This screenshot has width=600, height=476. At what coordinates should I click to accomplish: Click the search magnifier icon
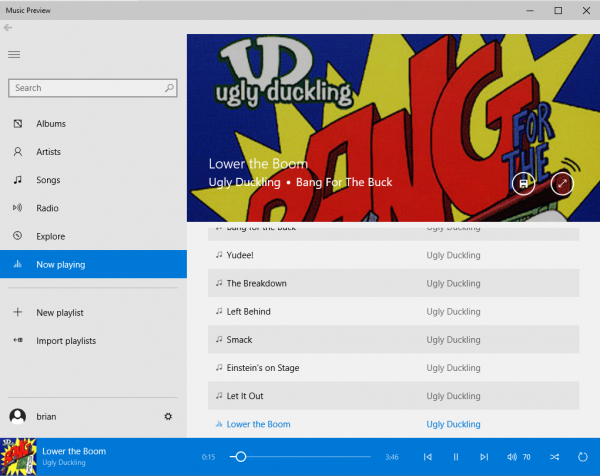[169, 88]
